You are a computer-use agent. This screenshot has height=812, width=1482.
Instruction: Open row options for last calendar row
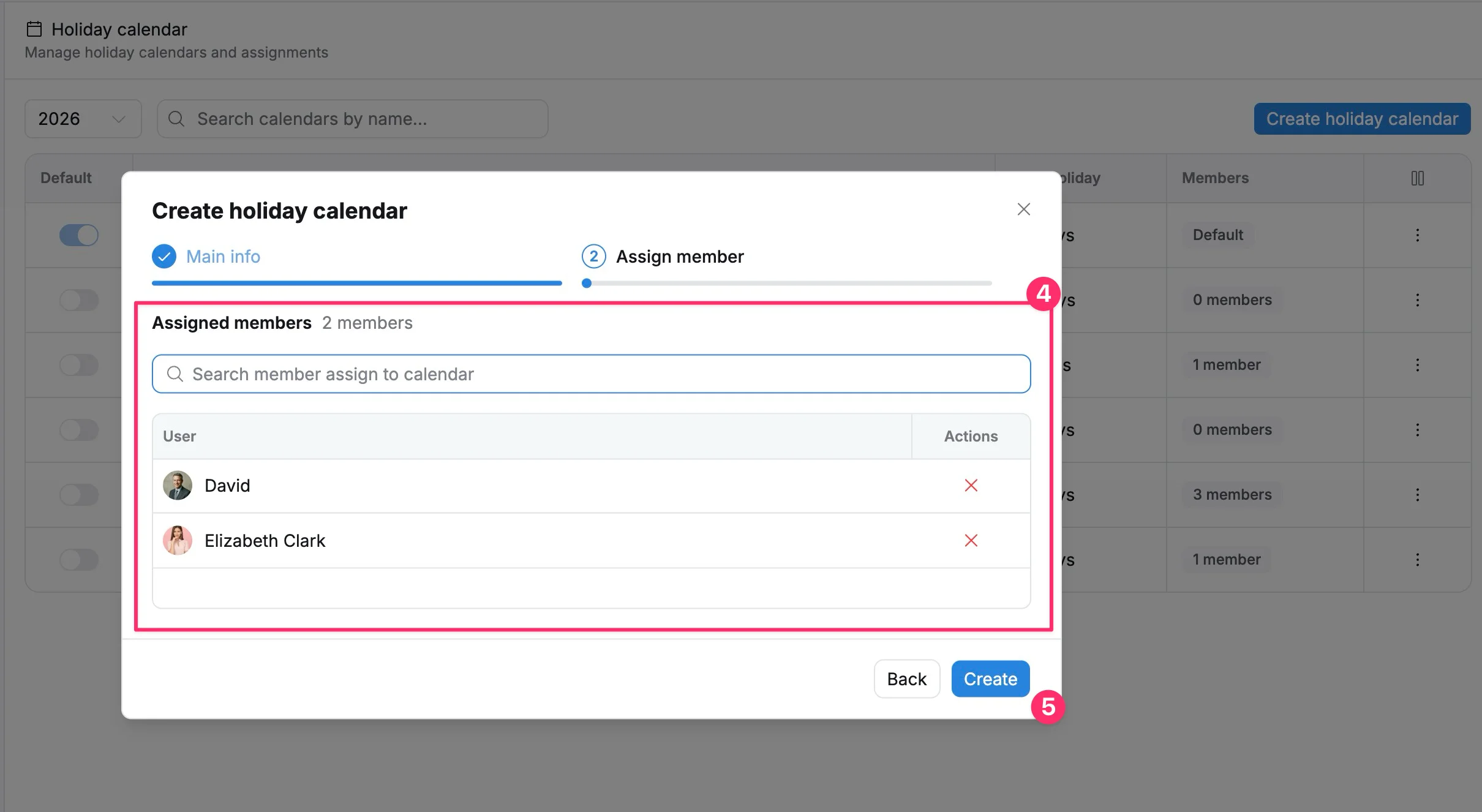[x=1417, y=560]
